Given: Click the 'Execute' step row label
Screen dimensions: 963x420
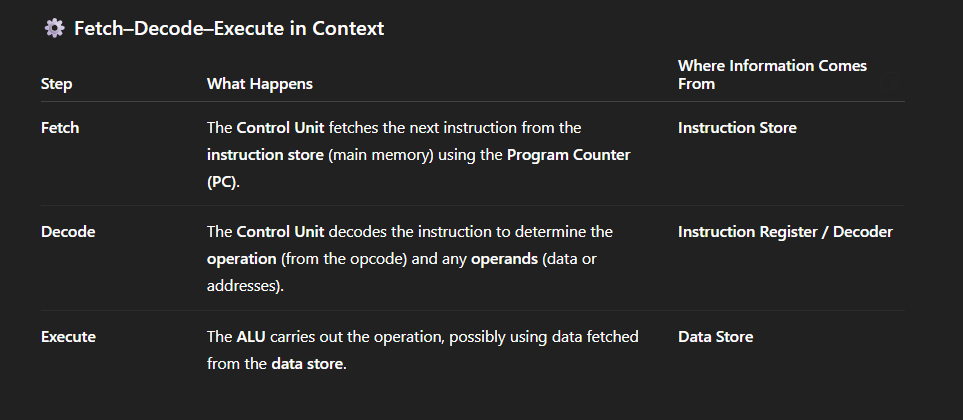Looking at the screenshot, I should point(68,337).
